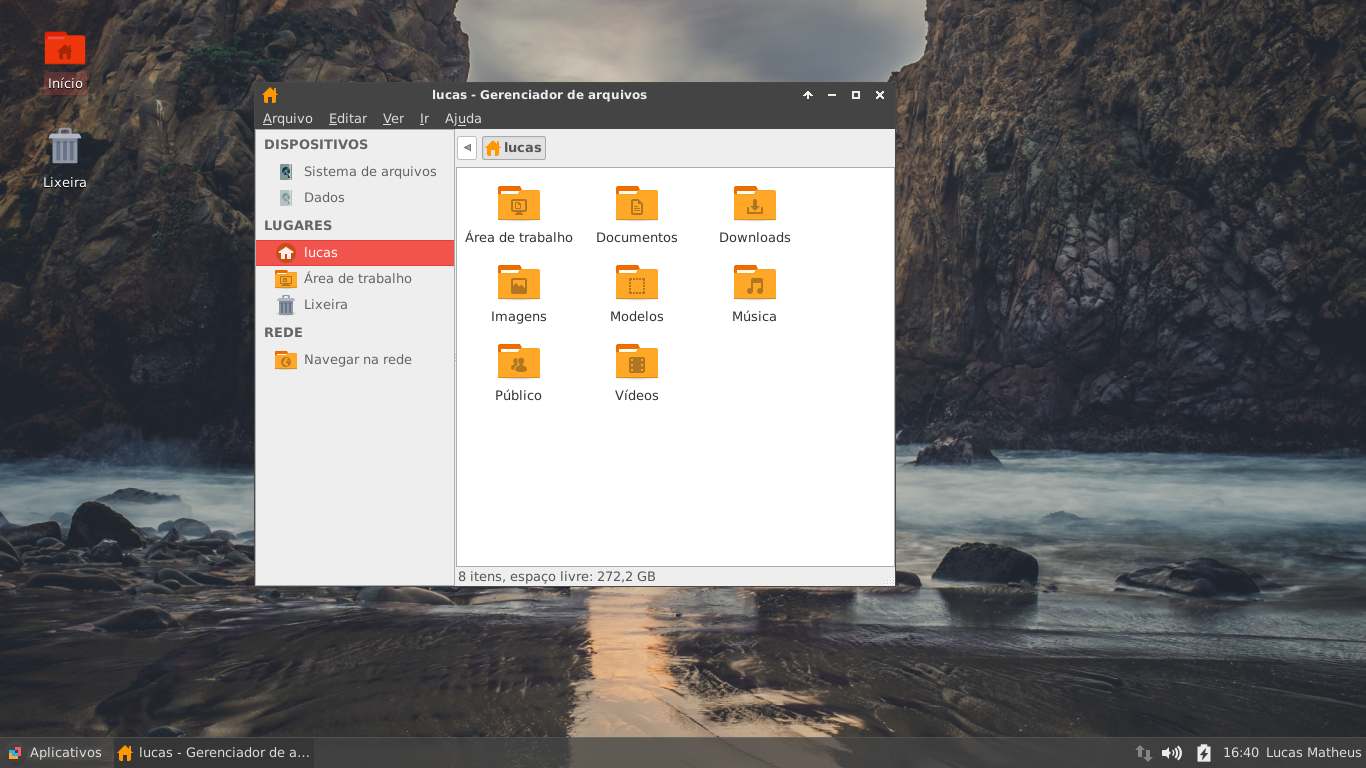Open the Downloads folder icon
The width and height of the screenshot is (1366, 768).
pyautogui.click(x=754, y=203)
